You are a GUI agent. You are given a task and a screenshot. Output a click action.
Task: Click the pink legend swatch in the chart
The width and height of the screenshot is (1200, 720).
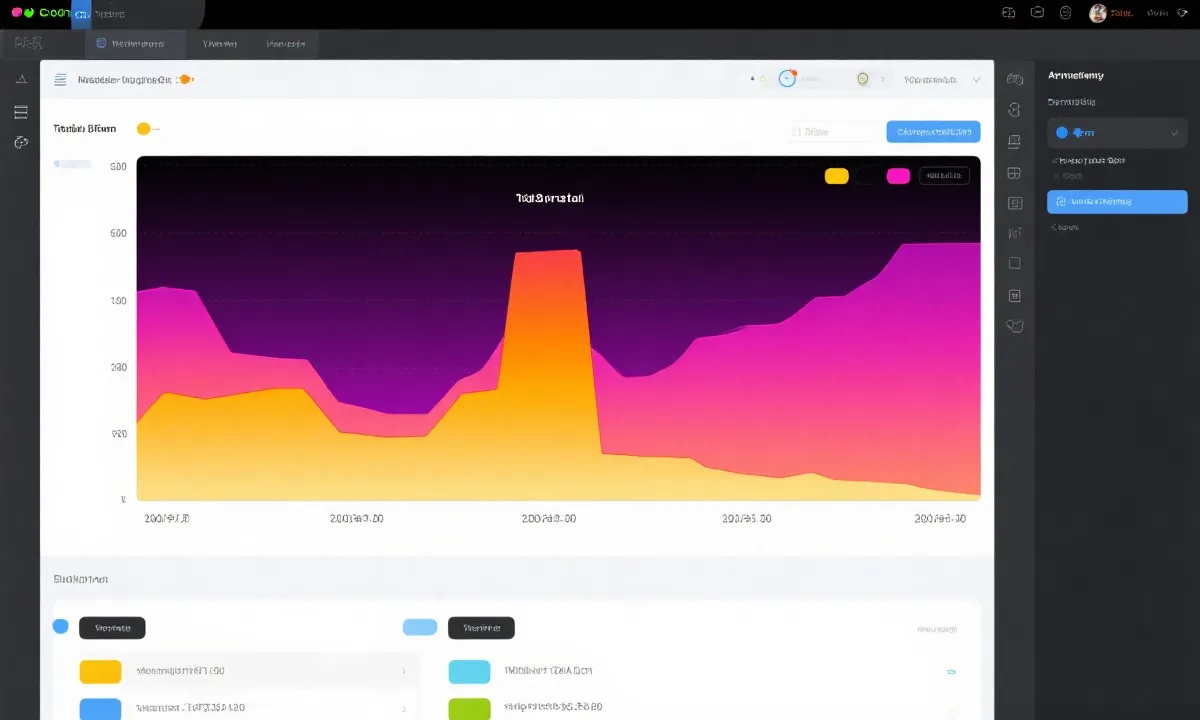[x=898, y=176]
